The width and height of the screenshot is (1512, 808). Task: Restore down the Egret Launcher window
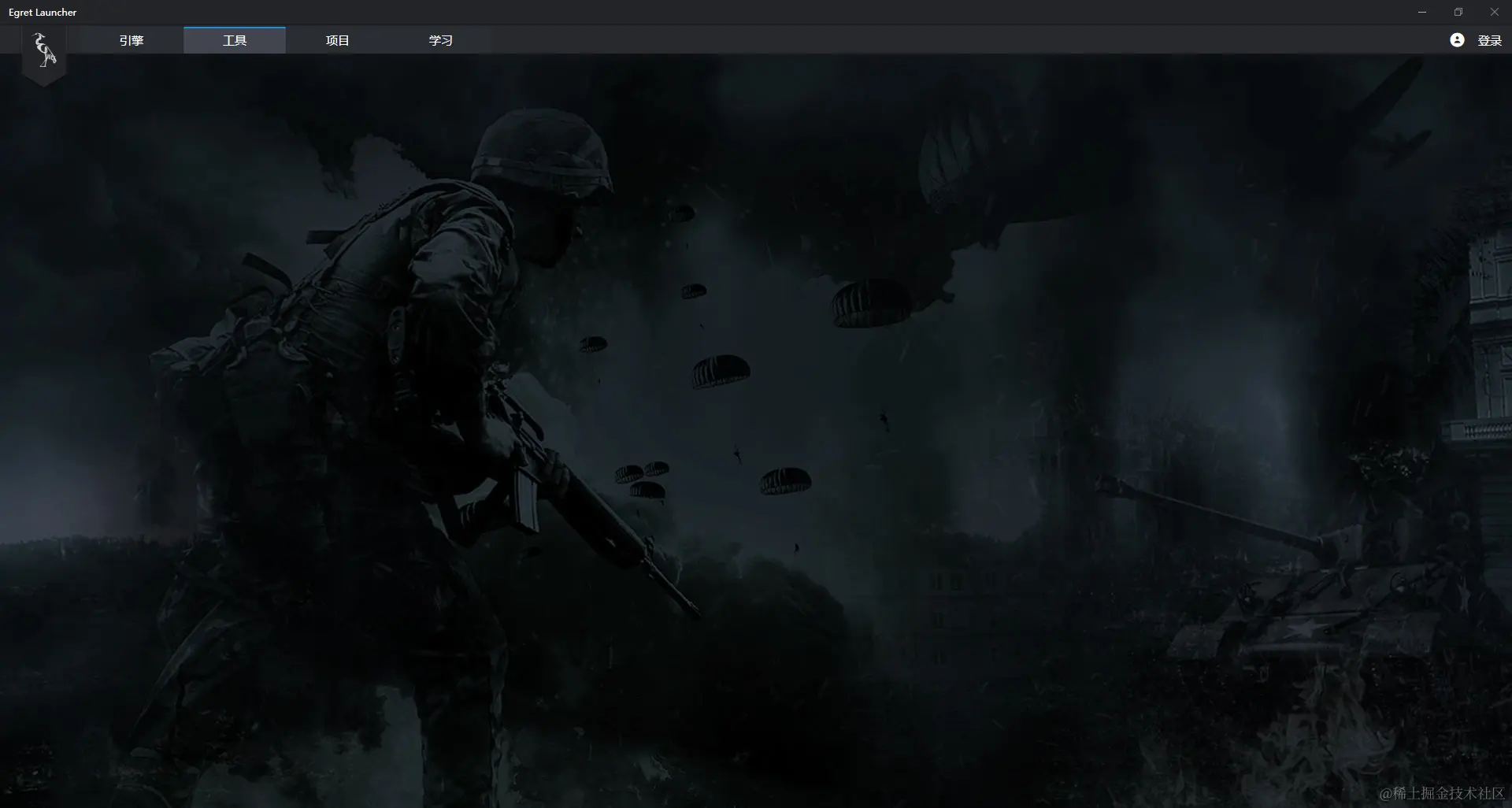(x=1458, y=12)
